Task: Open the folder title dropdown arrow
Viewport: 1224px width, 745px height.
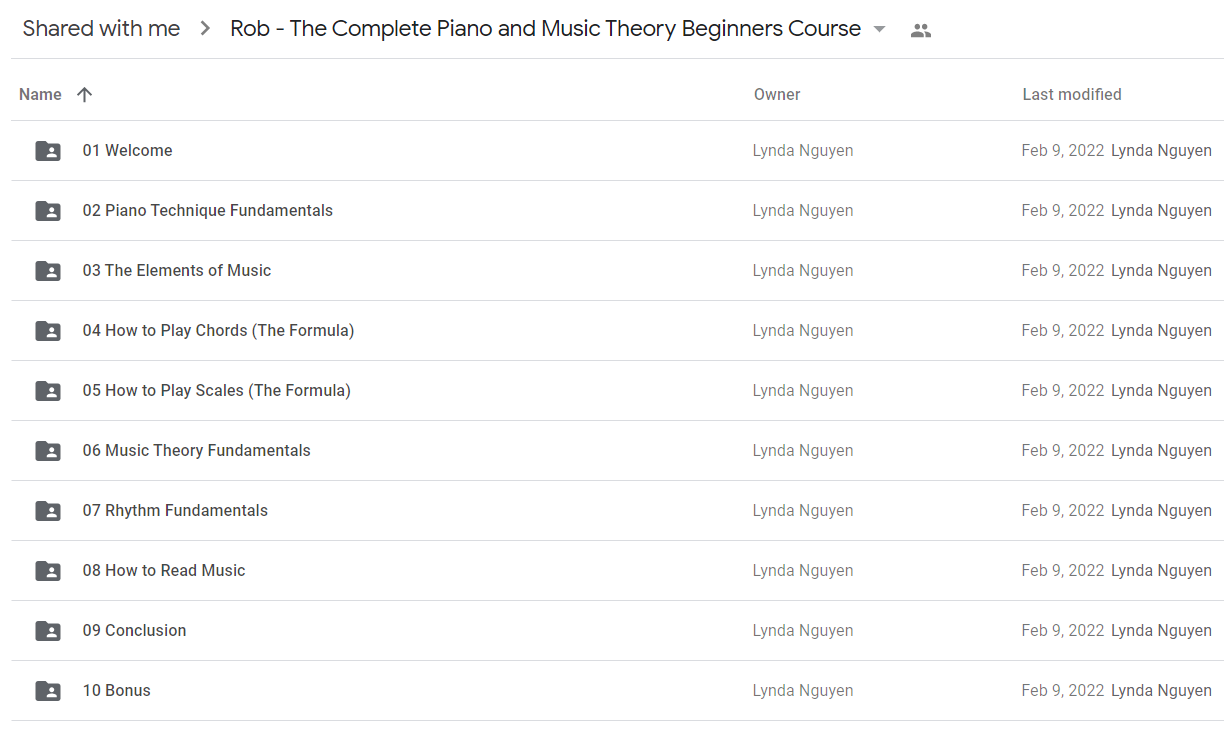Action: [879, 29]
